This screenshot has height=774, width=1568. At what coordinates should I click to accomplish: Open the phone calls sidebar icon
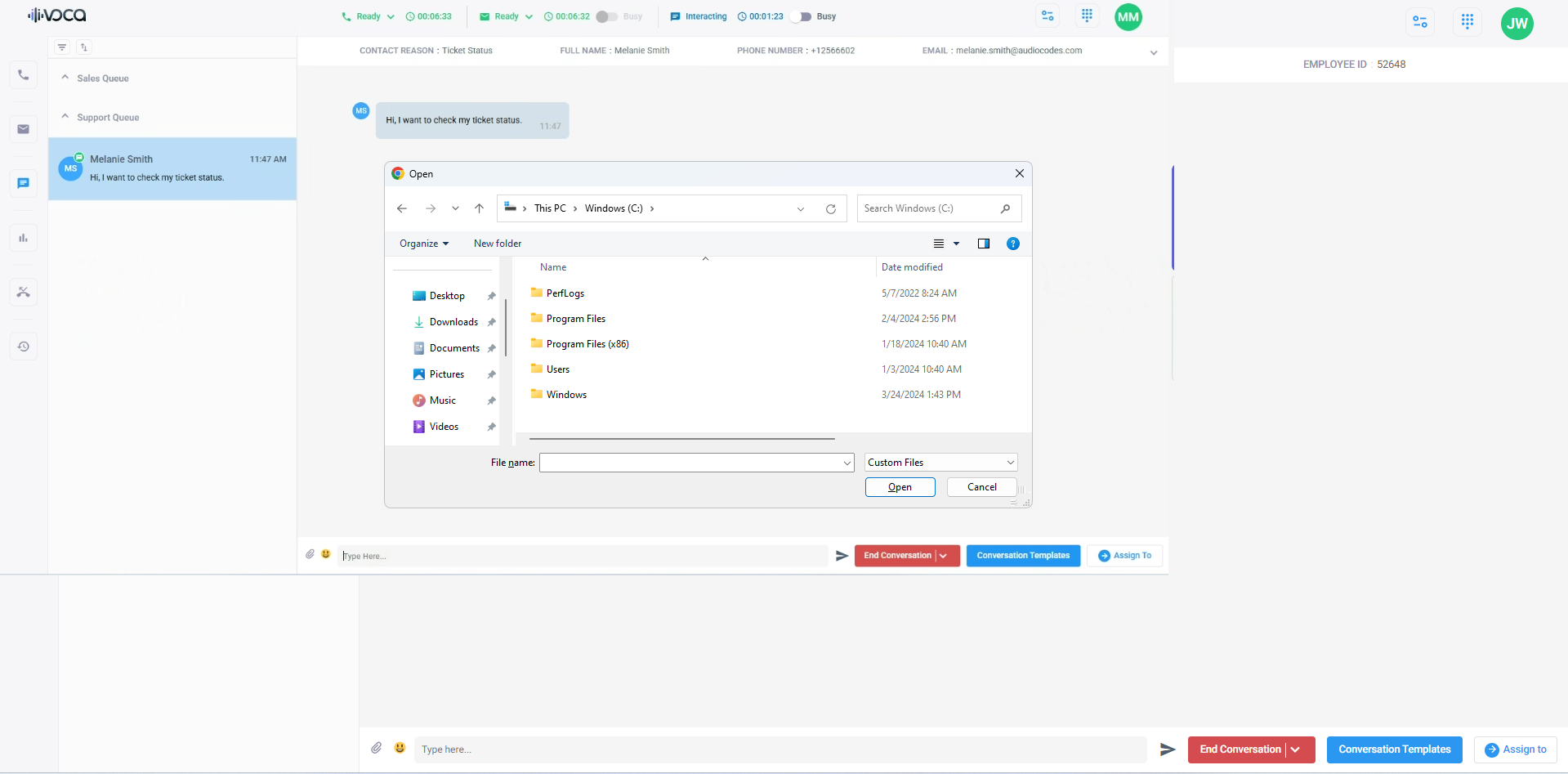[23, 75]
